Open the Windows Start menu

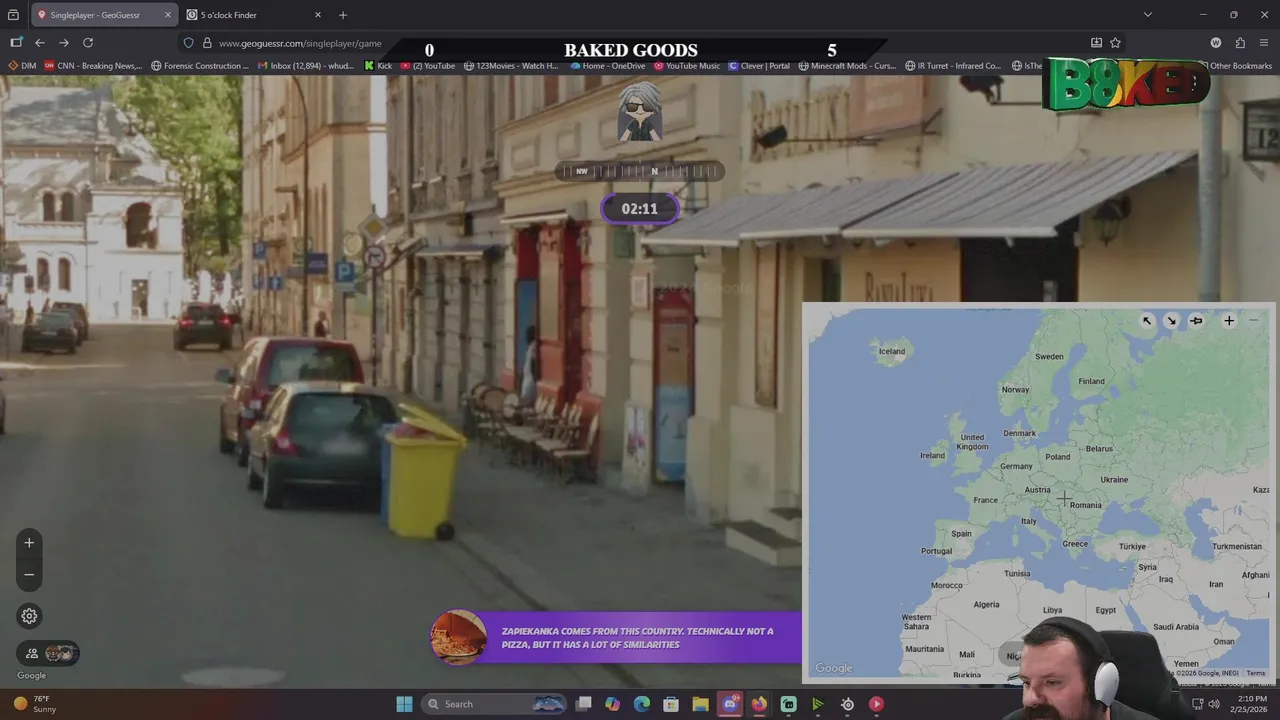[404, 704]
